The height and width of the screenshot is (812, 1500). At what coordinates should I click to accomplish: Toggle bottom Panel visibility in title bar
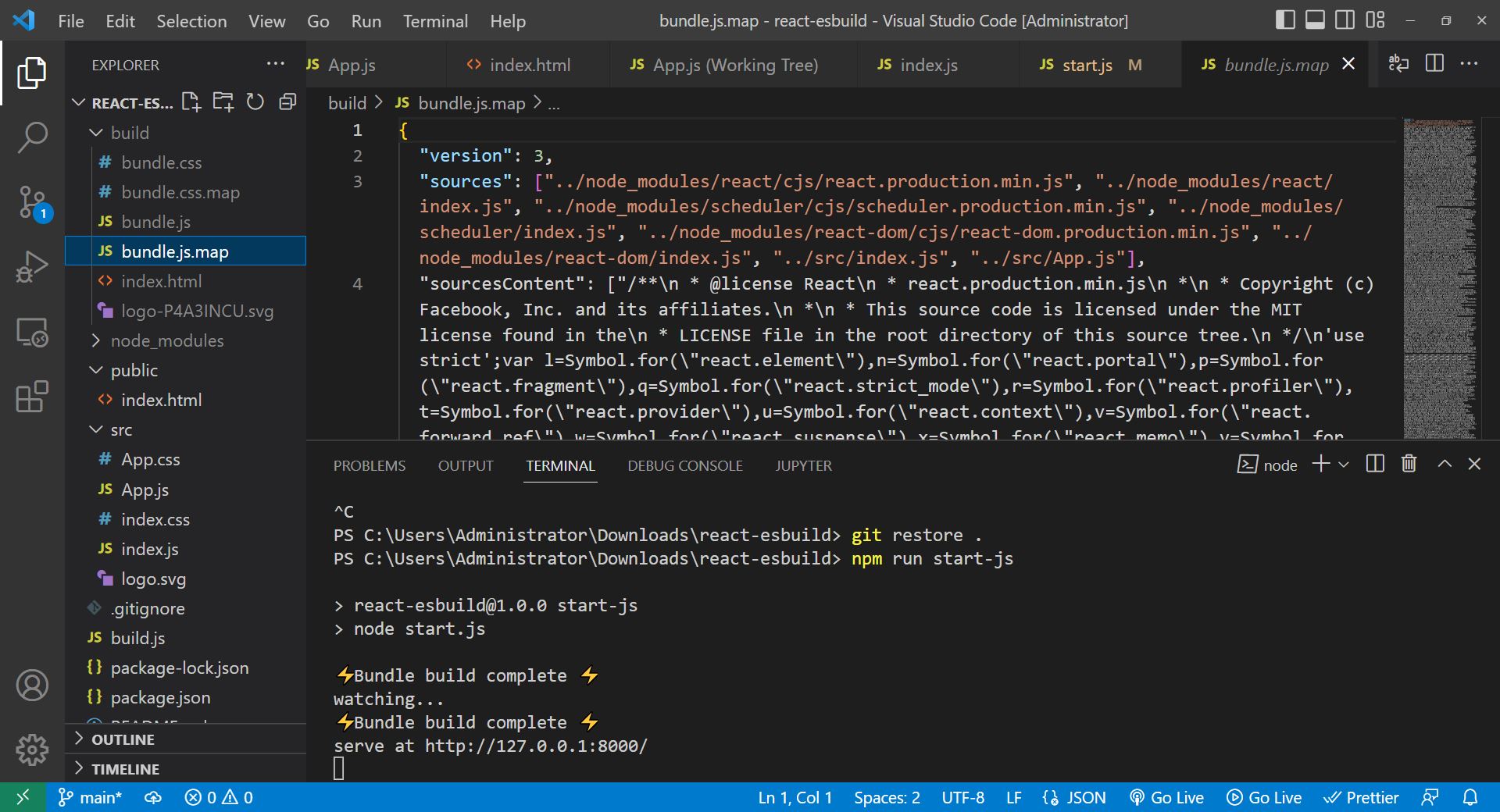point(1315,20)
